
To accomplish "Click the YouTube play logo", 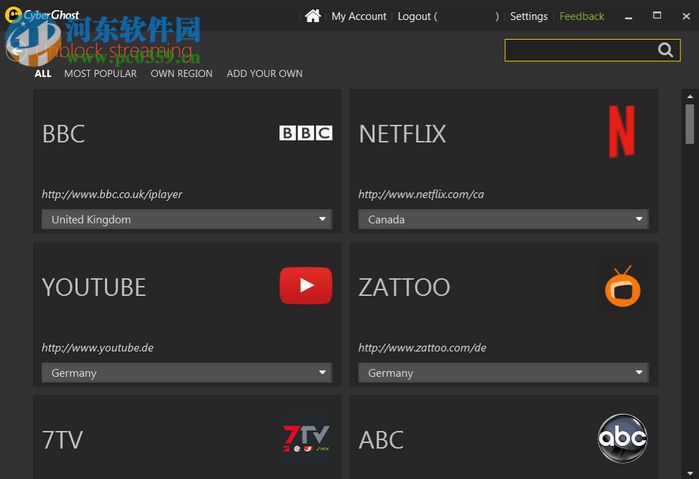I will coord(306,285).
